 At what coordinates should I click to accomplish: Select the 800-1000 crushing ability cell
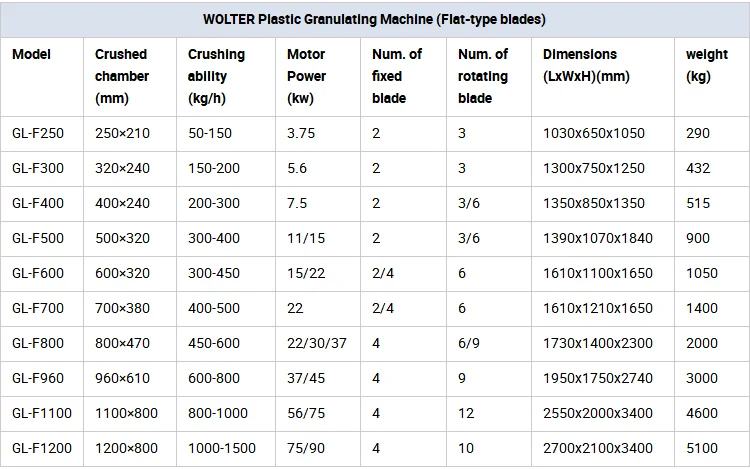(x=218, y=414)
